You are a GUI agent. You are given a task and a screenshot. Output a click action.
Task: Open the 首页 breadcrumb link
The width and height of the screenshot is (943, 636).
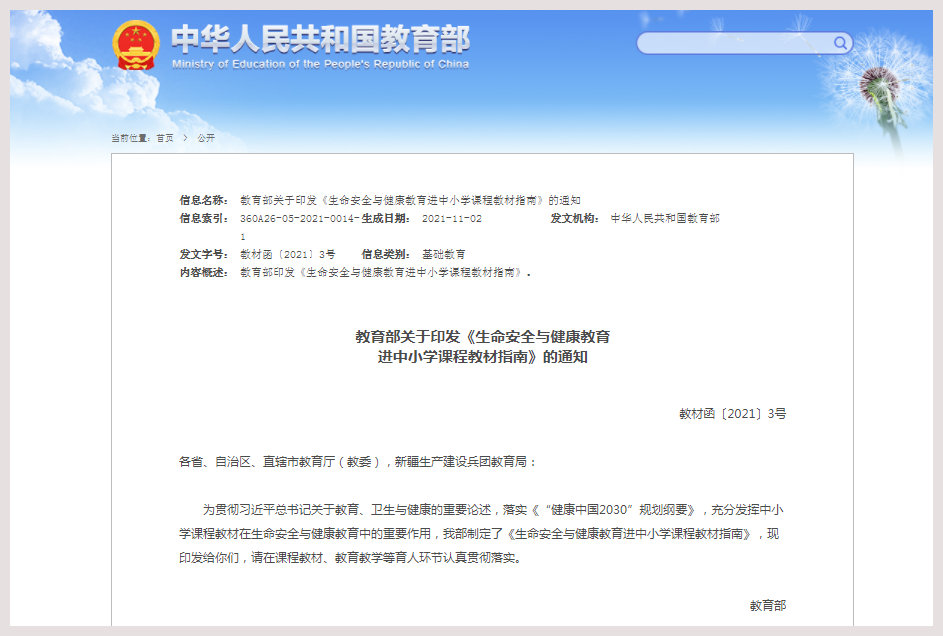click(164, 138)
